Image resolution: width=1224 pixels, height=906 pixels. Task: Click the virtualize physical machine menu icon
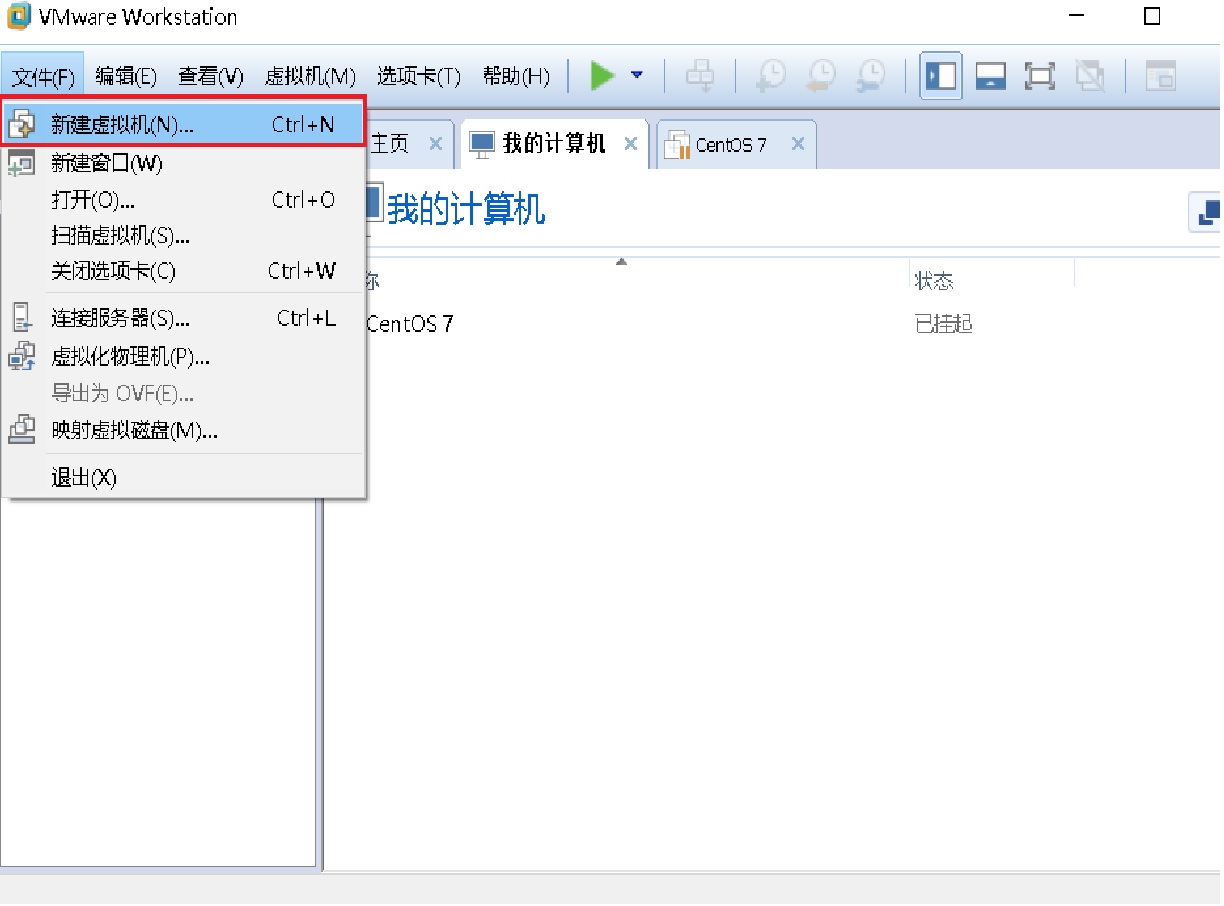pyautogui.click(x=22, y=357)
